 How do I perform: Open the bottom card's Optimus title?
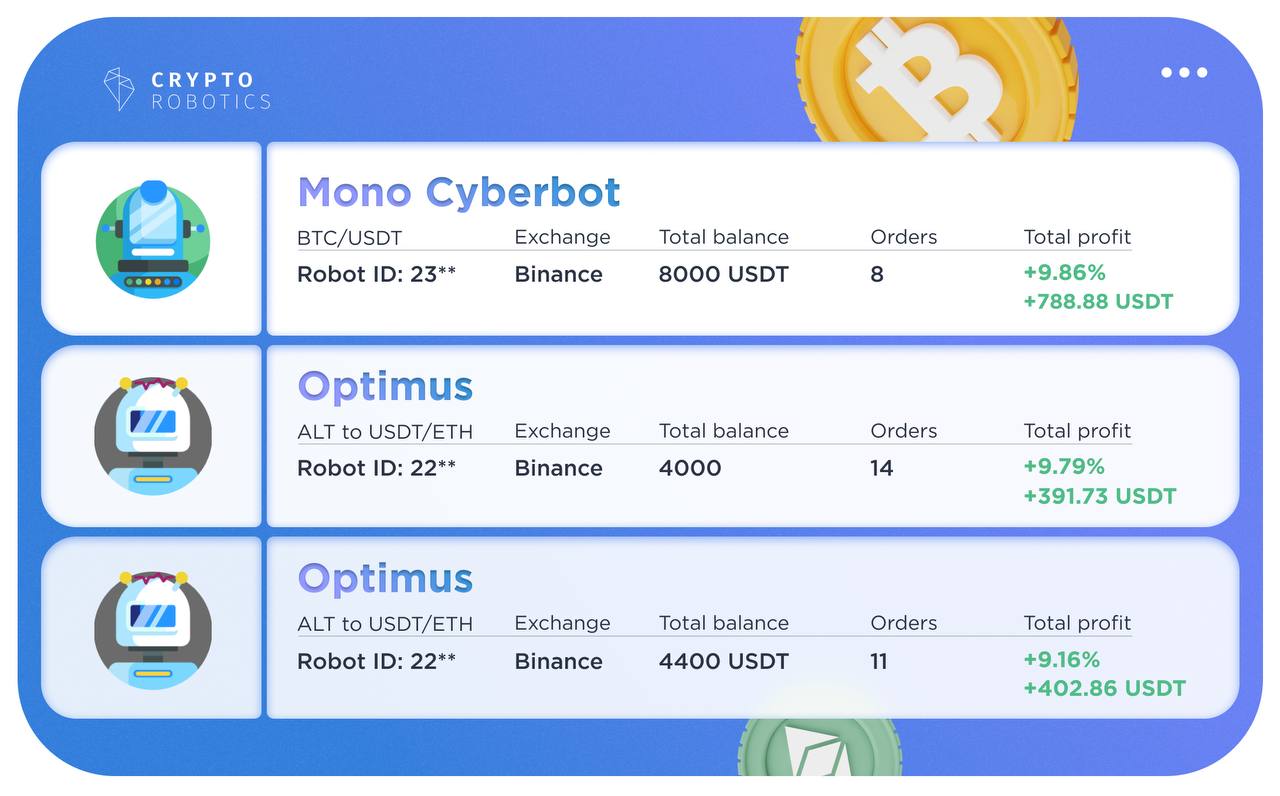click(385, 578)
